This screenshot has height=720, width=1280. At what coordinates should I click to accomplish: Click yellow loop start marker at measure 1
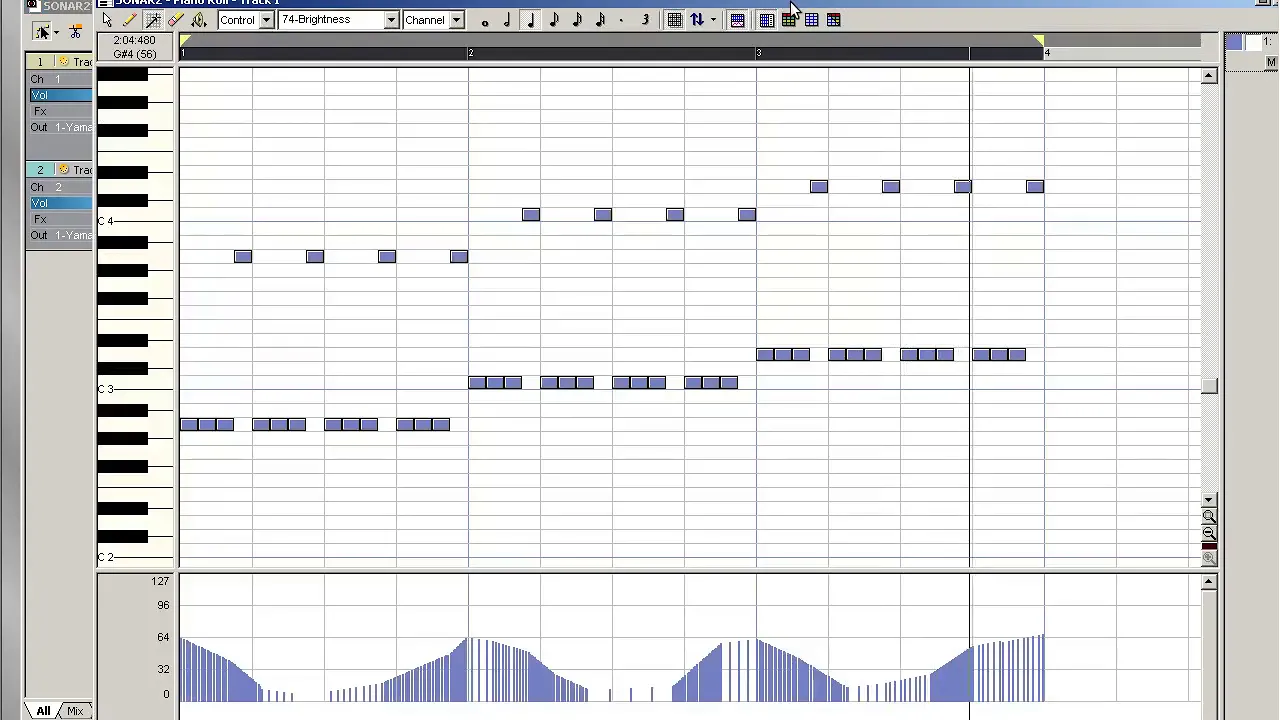point(185,40)
